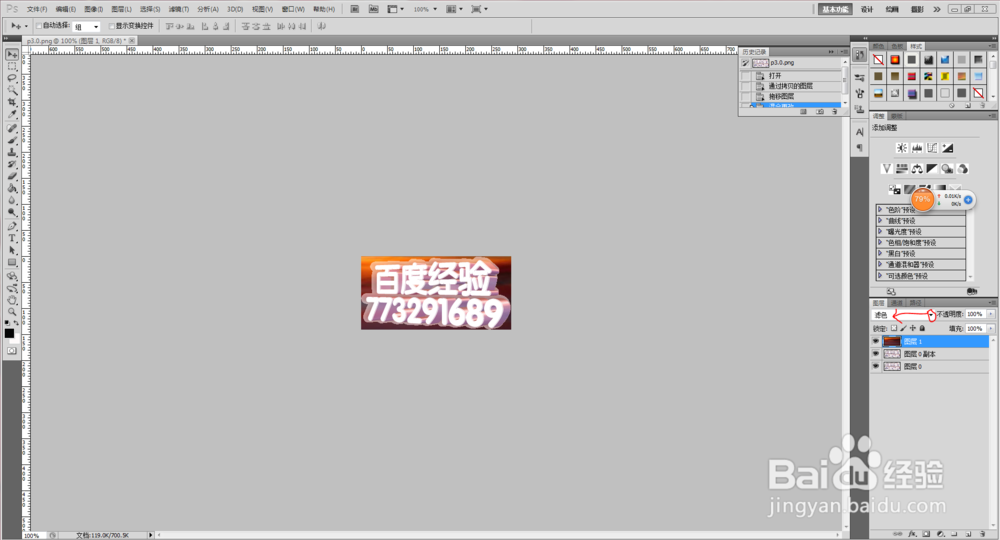Open Character panel from the dock

click(x=860, y=132)
